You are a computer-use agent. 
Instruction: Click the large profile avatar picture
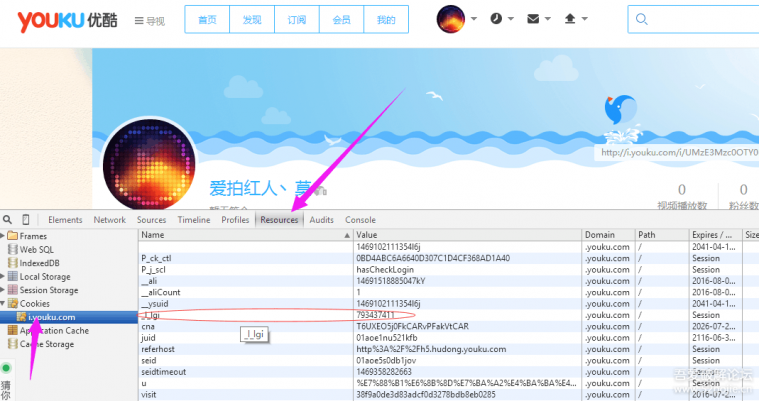(x=149, y=165)
